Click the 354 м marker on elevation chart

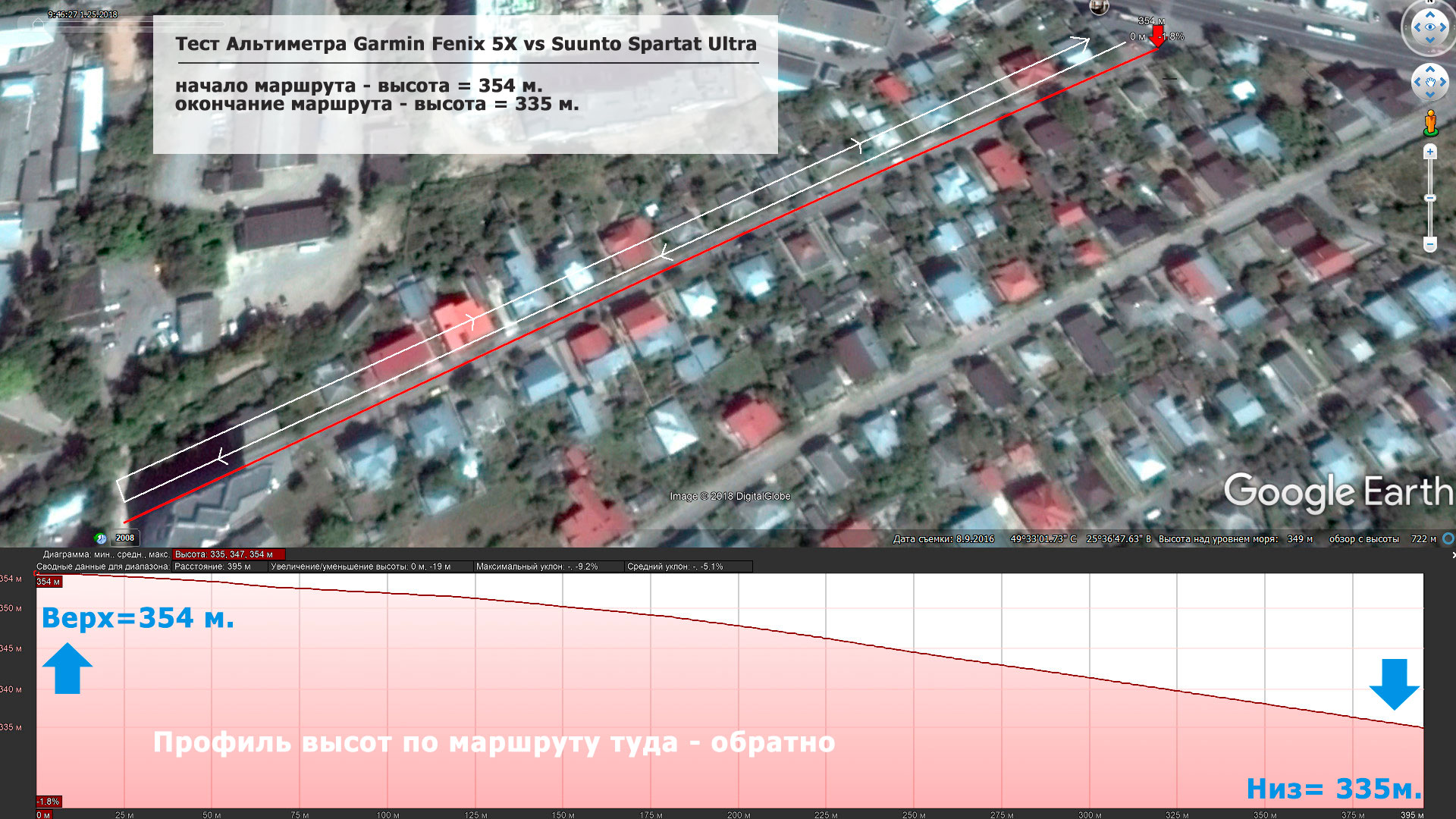[x=49, y=582]
